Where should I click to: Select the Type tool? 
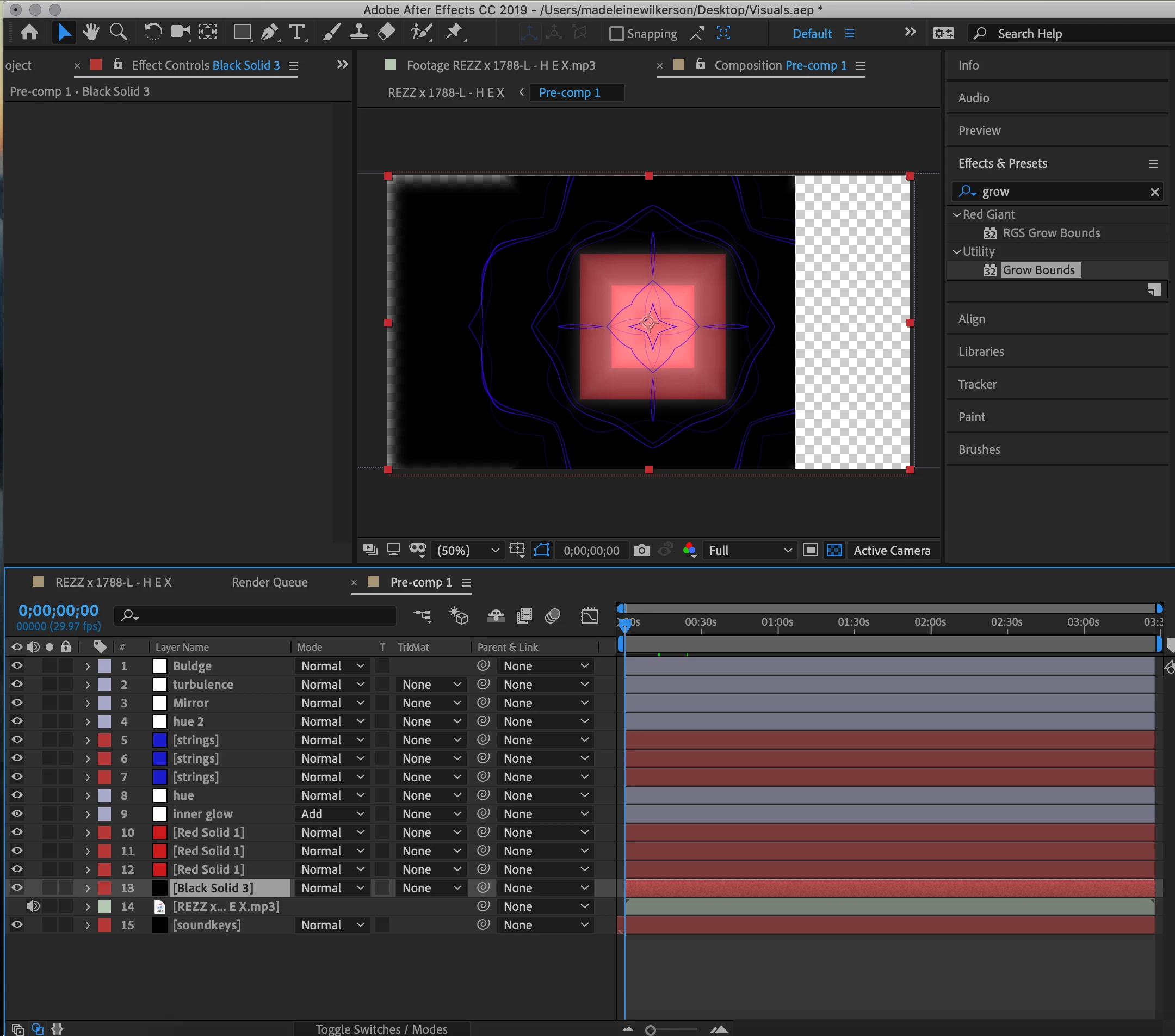coord(296,32)
